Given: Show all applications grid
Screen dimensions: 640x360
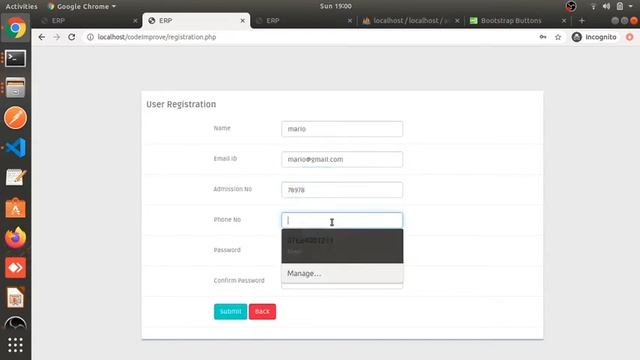Looking at the screenshot, I should (16, 345).
